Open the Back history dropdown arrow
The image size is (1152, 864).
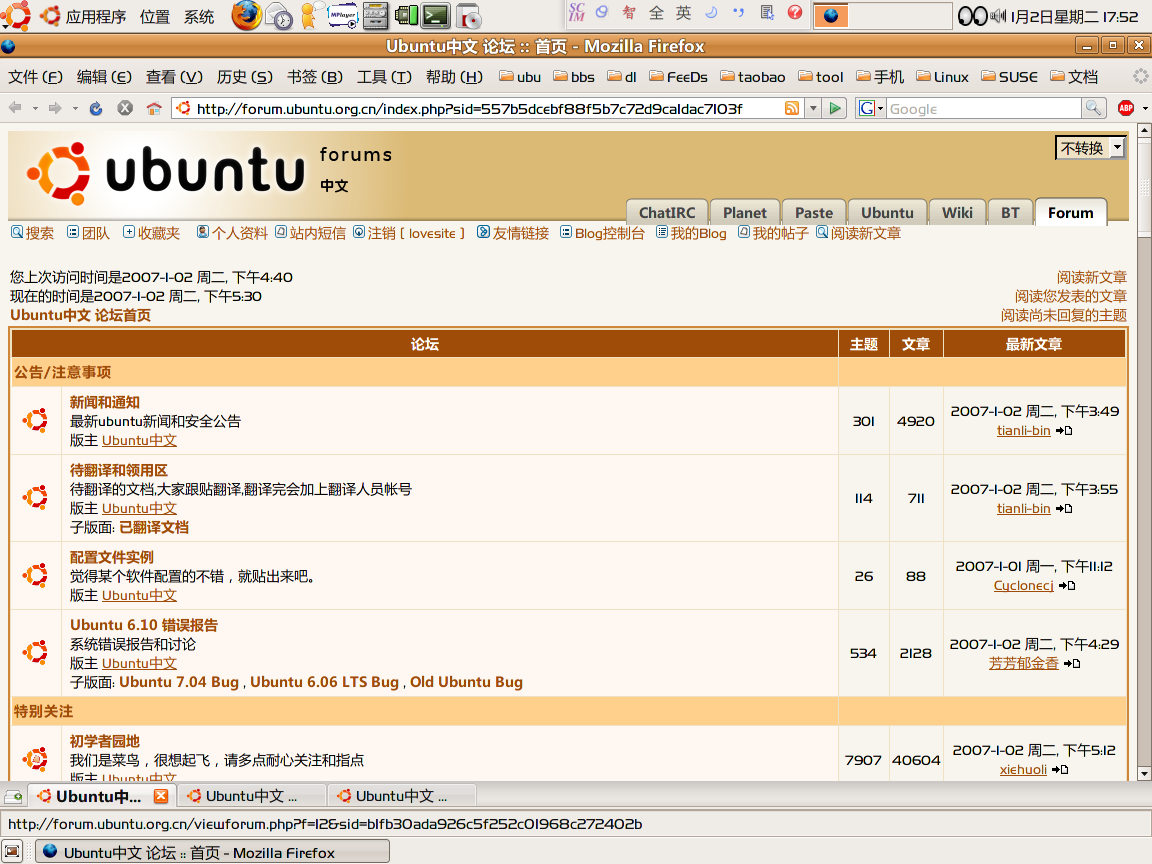click(35, 109)
